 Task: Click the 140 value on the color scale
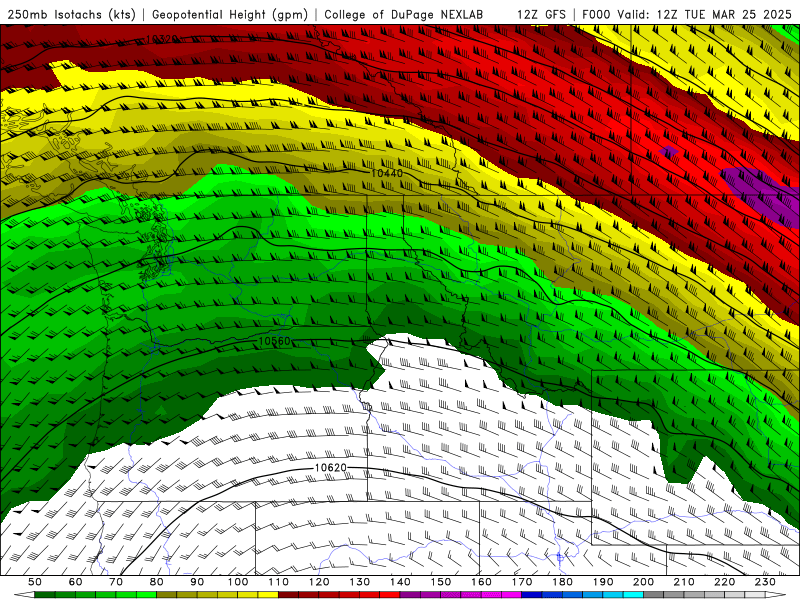coord(400,582)
